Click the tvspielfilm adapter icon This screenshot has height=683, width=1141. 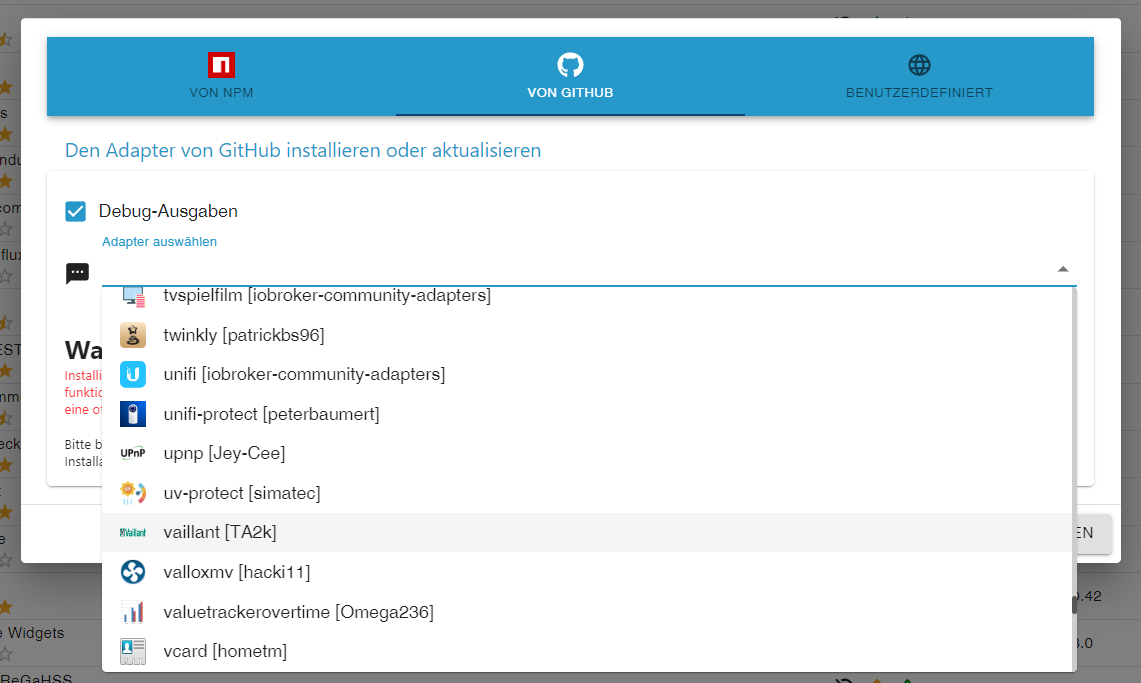tap(133, 296)
